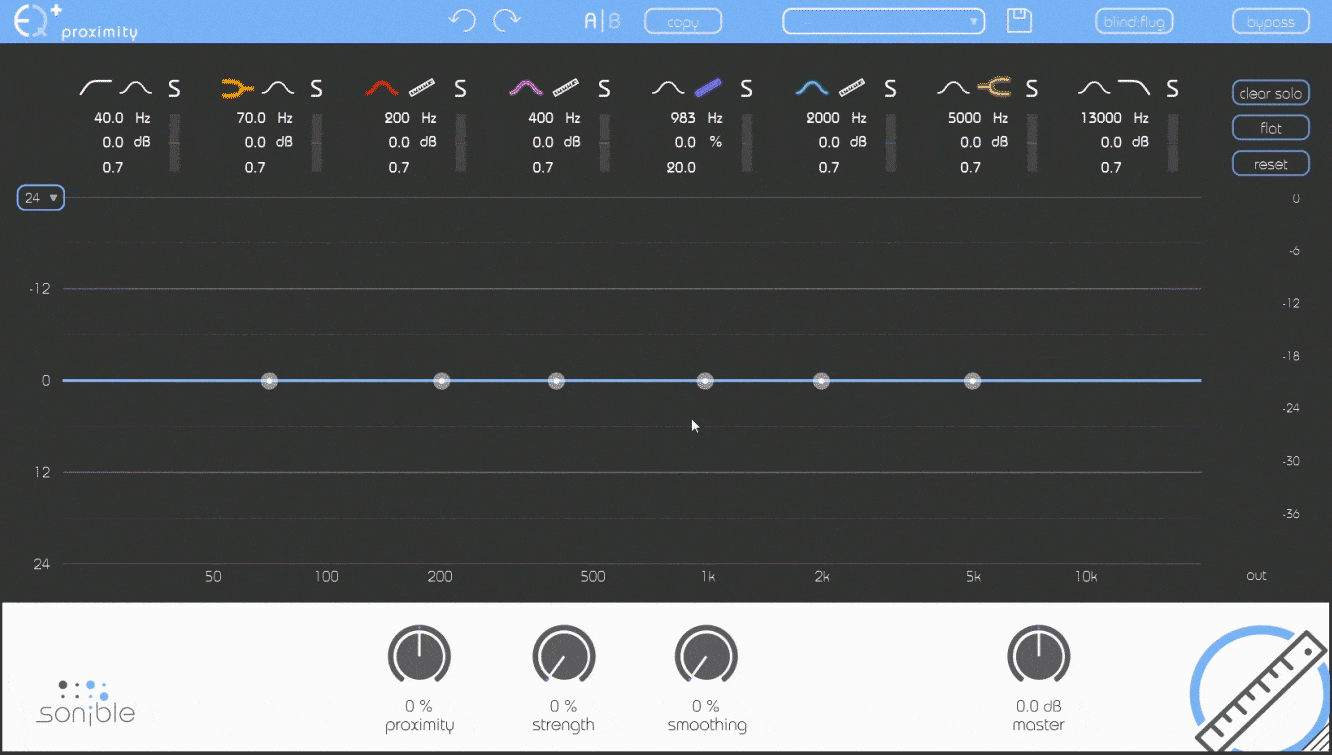Solo the 40 Hz band
The height and width of the screenshot is (755, 1332).
pos(174,89)
